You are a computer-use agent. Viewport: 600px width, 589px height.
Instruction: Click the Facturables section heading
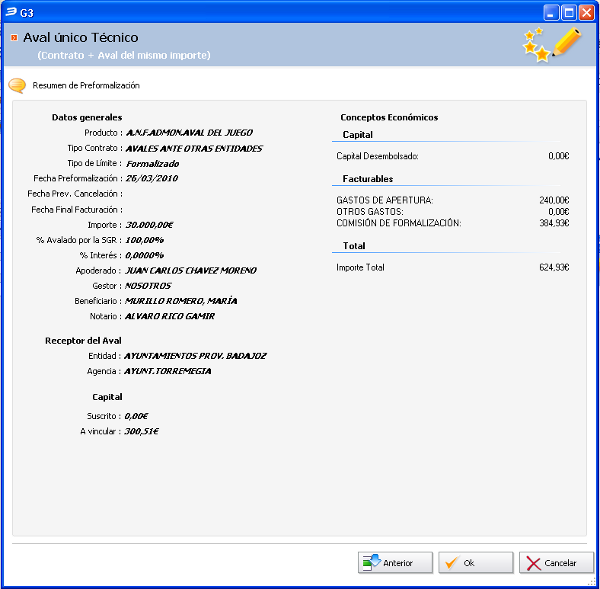coord(368,179)
